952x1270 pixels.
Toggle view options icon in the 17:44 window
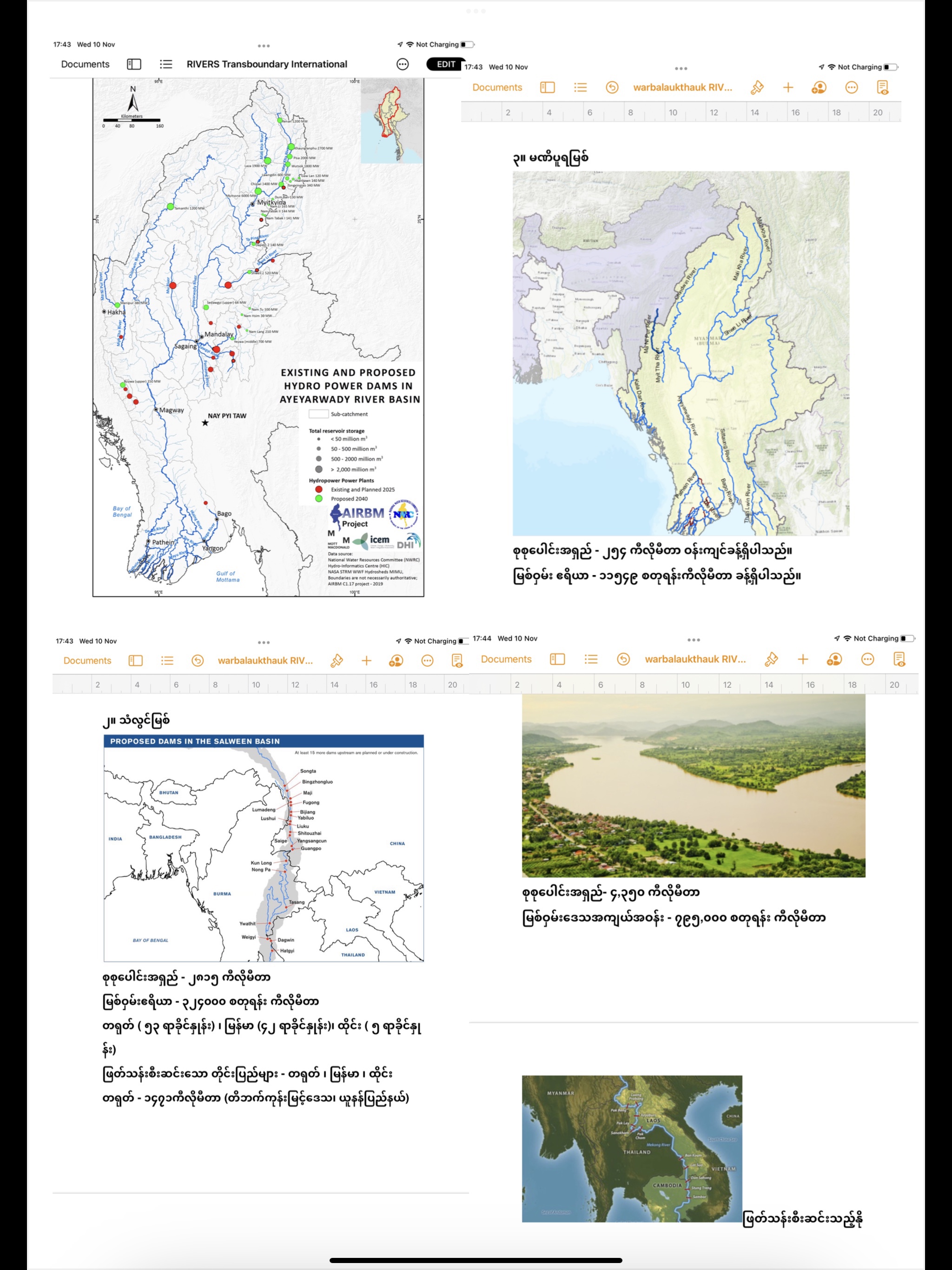pos(557,659)
